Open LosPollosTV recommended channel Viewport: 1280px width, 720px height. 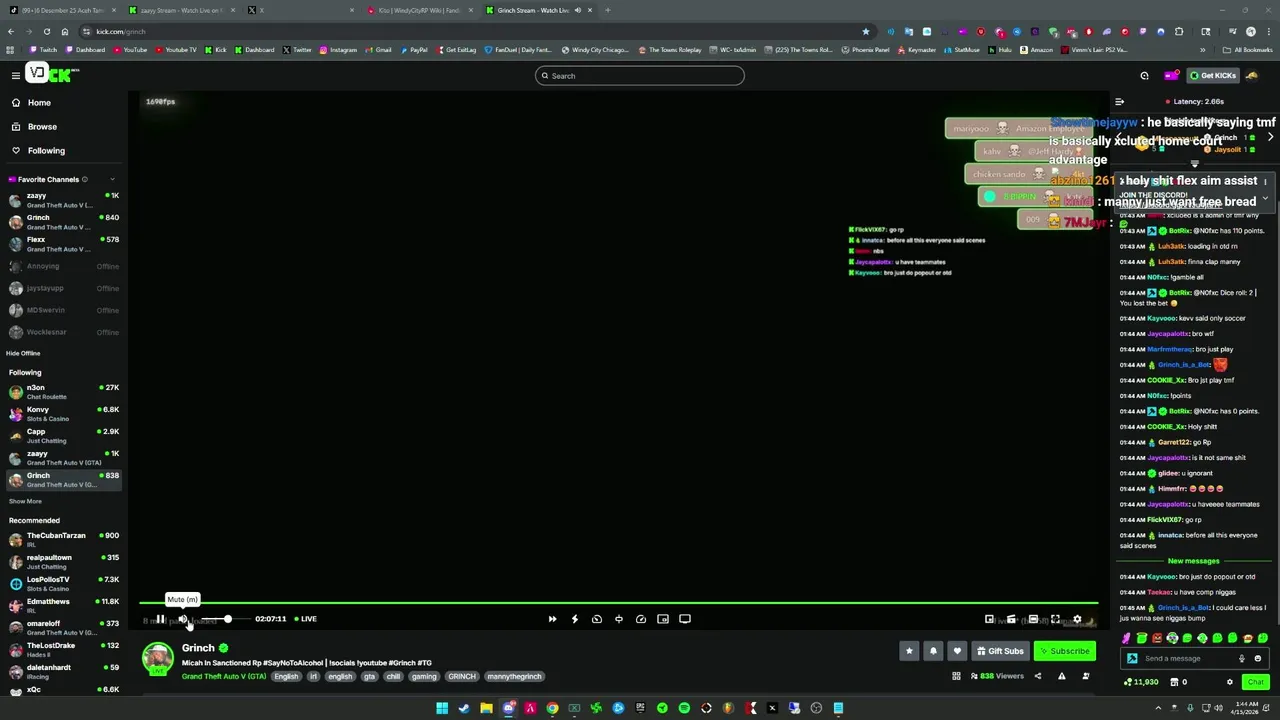(x=64, y=584)
